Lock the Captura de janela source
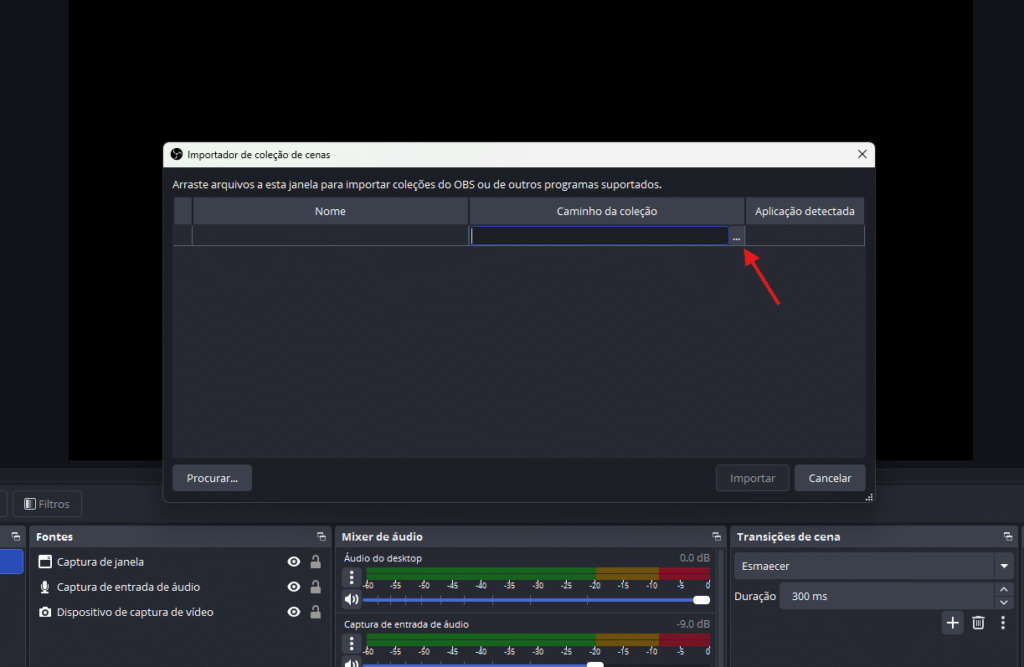 coord(315,562)
